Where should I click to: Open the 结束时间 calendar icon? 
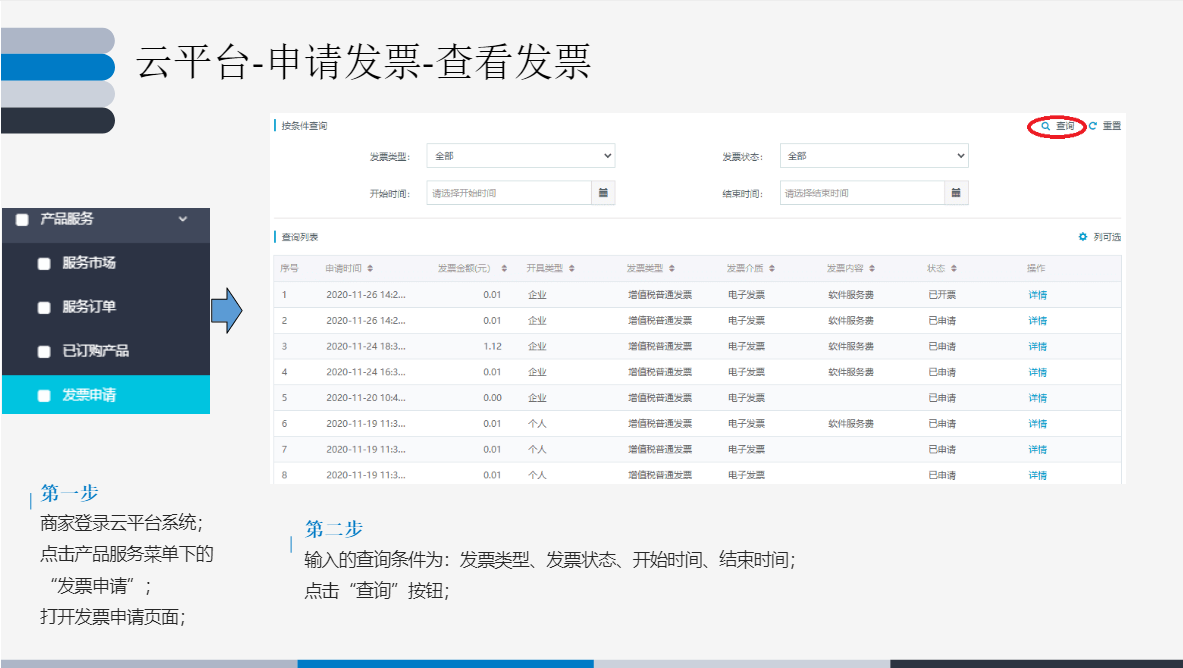[956, 192]
